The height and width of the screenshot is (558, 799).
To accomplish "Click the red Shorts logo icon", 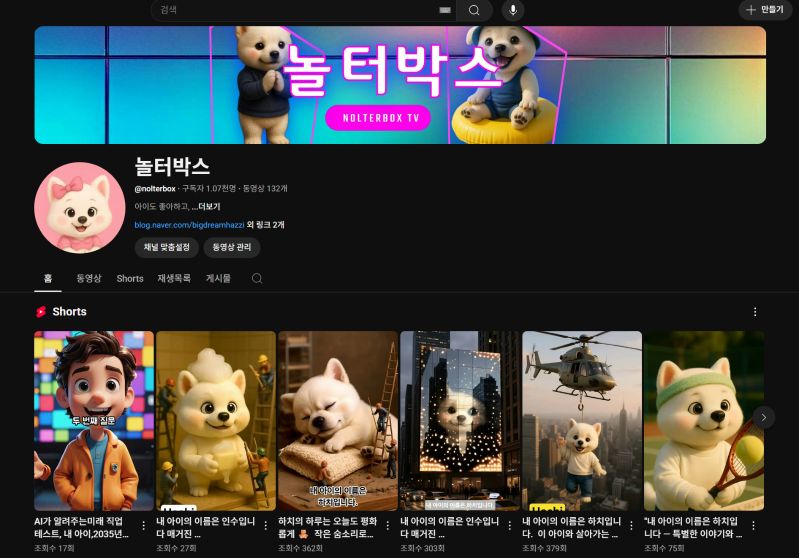I will 41,312.
